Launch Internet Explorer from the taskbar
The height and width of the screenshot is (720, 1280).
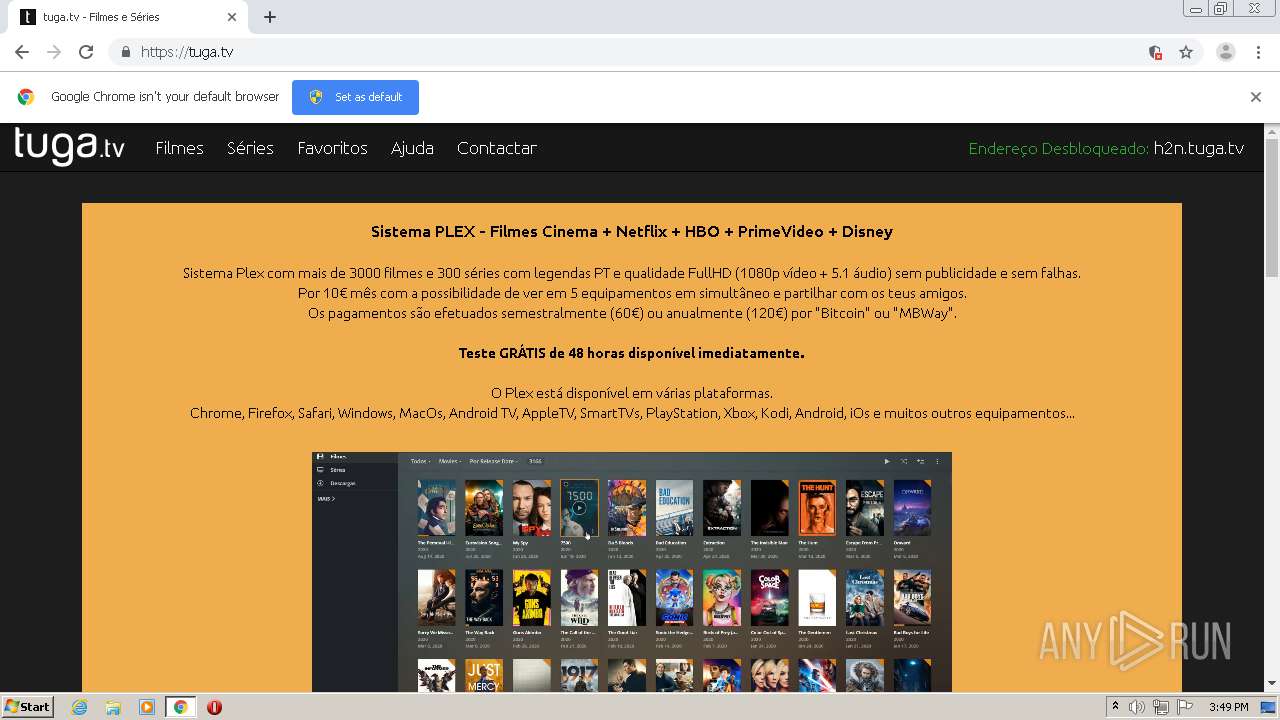(79, 707)
